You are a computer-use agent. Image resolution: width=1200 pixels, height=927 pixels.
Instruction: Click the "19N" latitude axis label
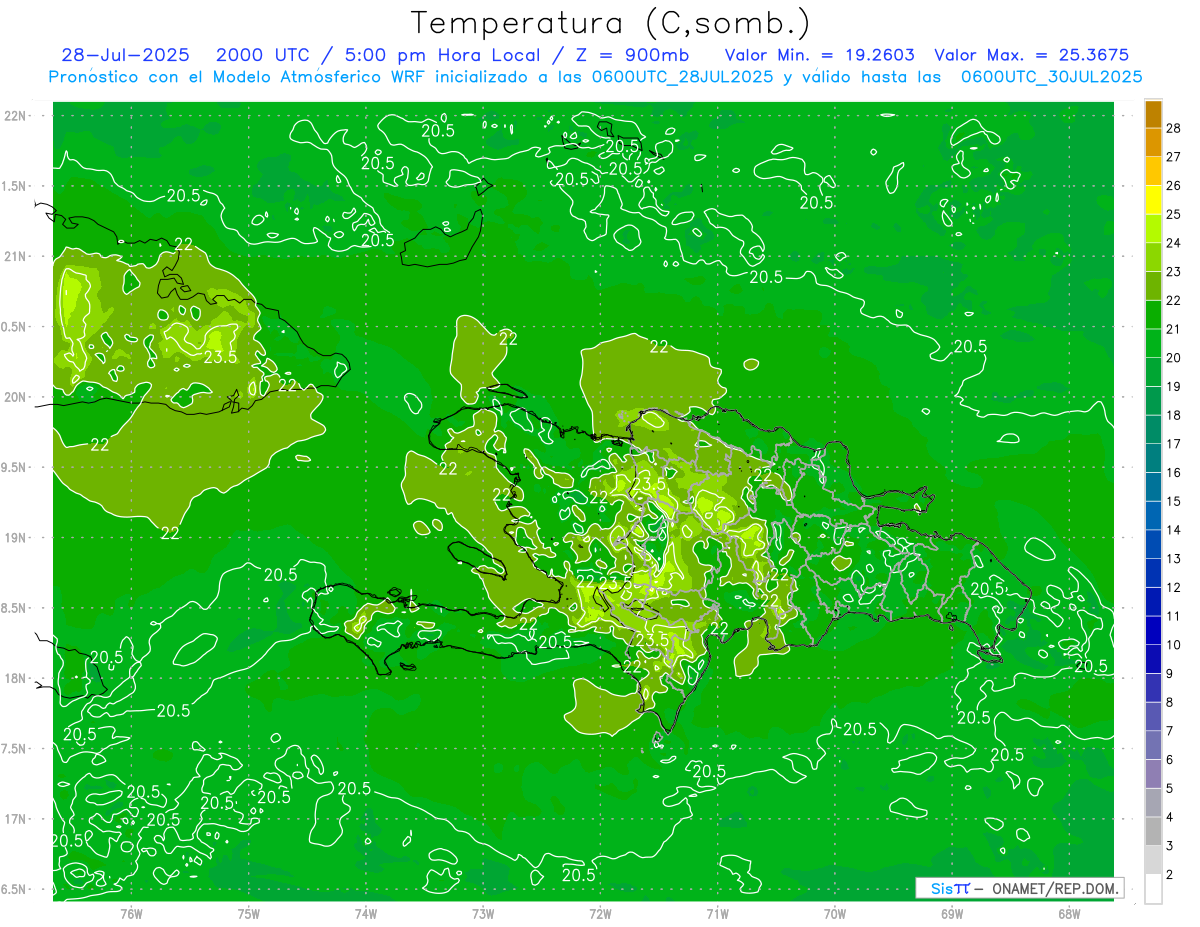tap(17, 538)
